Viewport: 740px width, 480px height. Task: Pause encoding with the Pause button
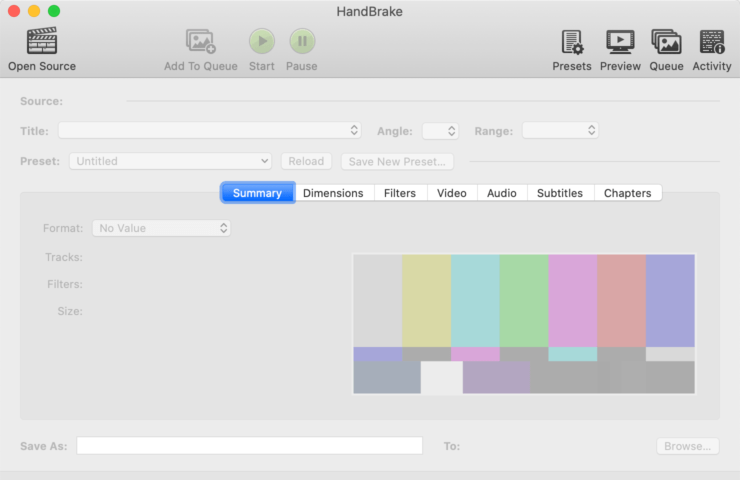pos(302,42)
